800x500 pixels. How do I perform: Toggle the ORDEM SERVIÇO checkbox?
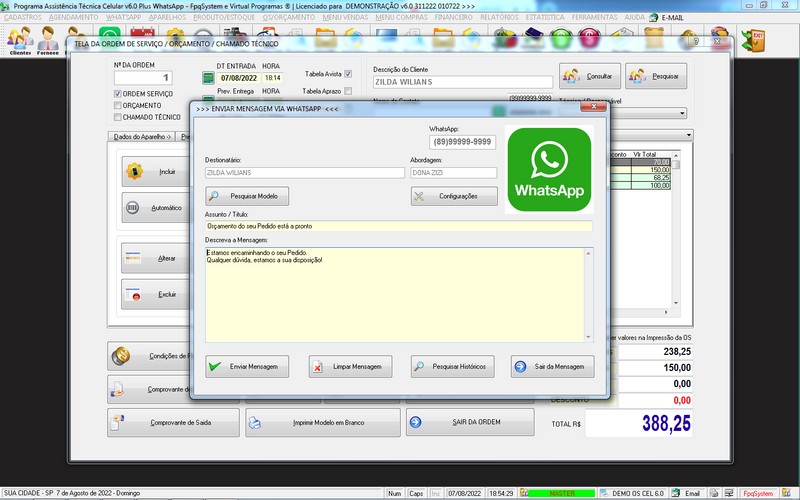(117, 94)
